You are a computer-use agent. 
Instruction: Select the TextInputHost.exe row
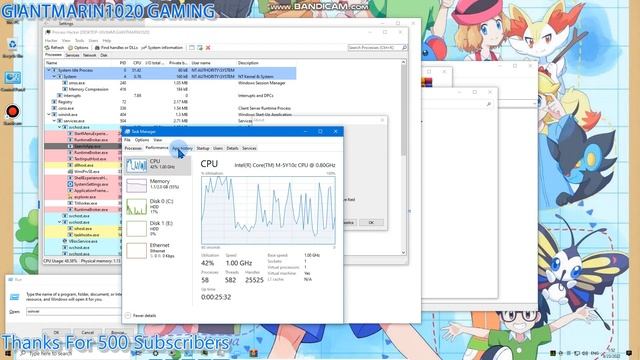pos(83,159)
